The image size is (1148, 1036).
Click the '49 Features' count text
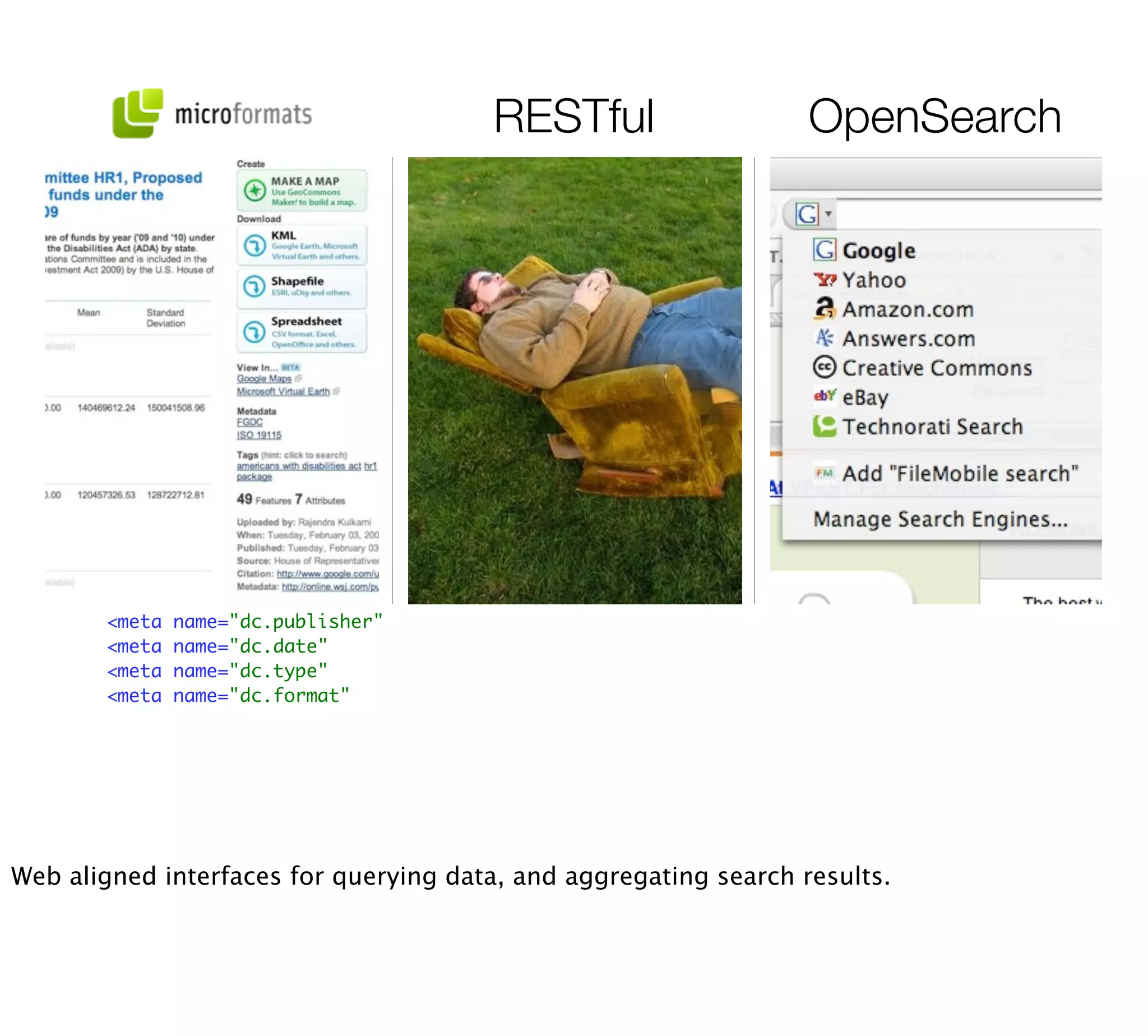(x=264, y=499)
